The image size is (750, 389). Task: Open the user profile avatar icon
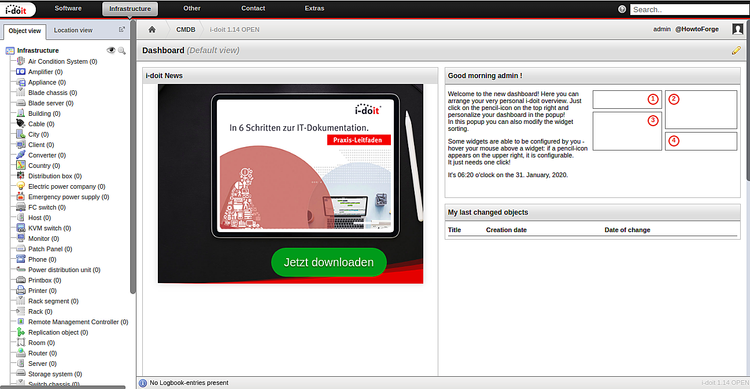click(738, 29)
